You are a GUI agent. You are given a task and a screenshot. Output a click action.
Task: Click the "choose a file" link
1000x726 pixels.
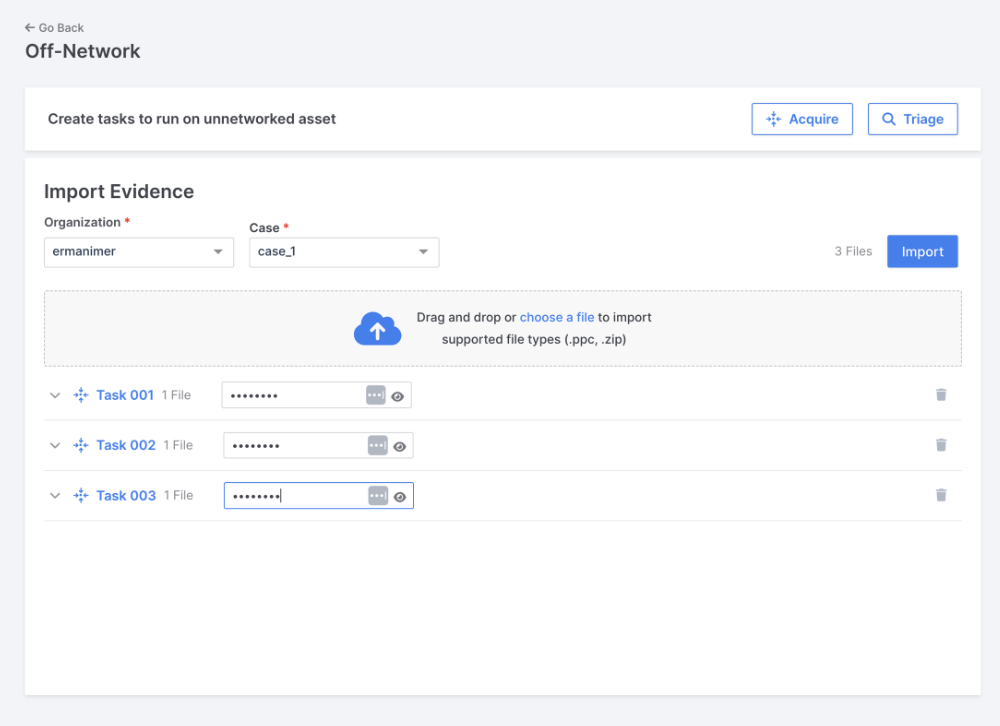pos(556,317)
